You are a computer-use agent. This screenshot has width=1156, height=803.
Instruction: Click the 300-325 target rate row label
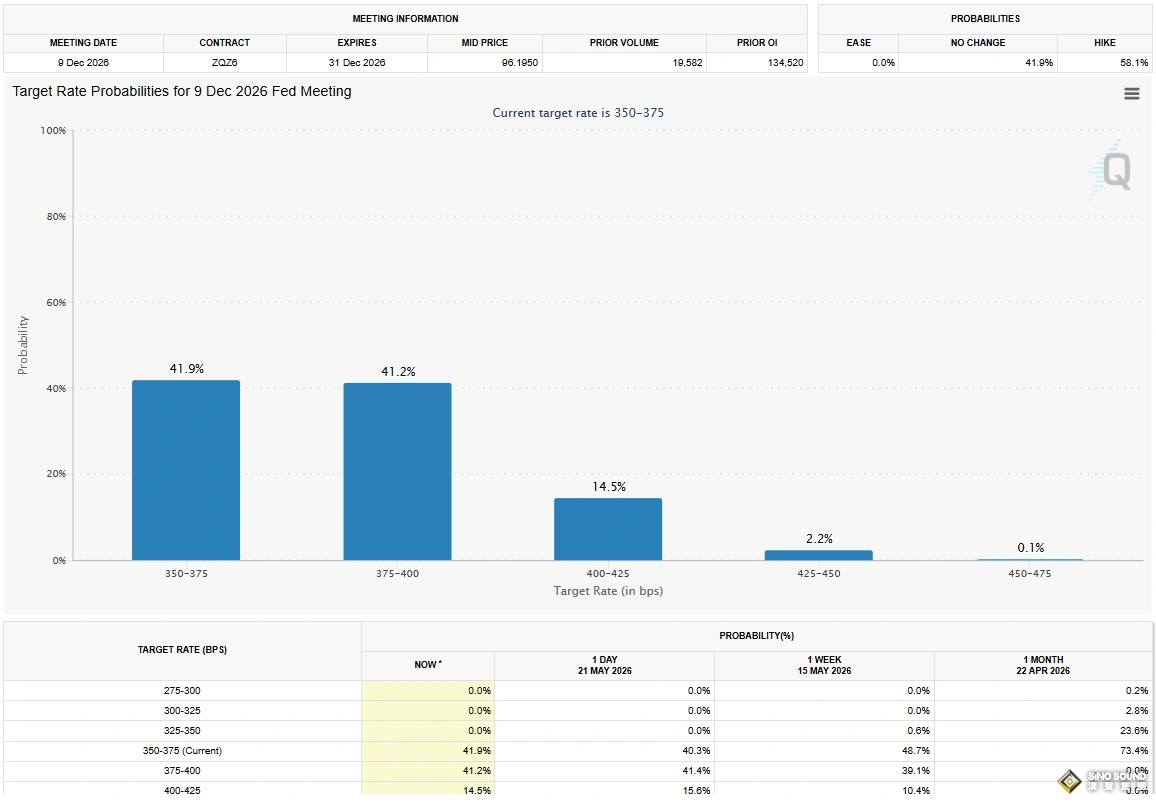(x=182, y=711)
